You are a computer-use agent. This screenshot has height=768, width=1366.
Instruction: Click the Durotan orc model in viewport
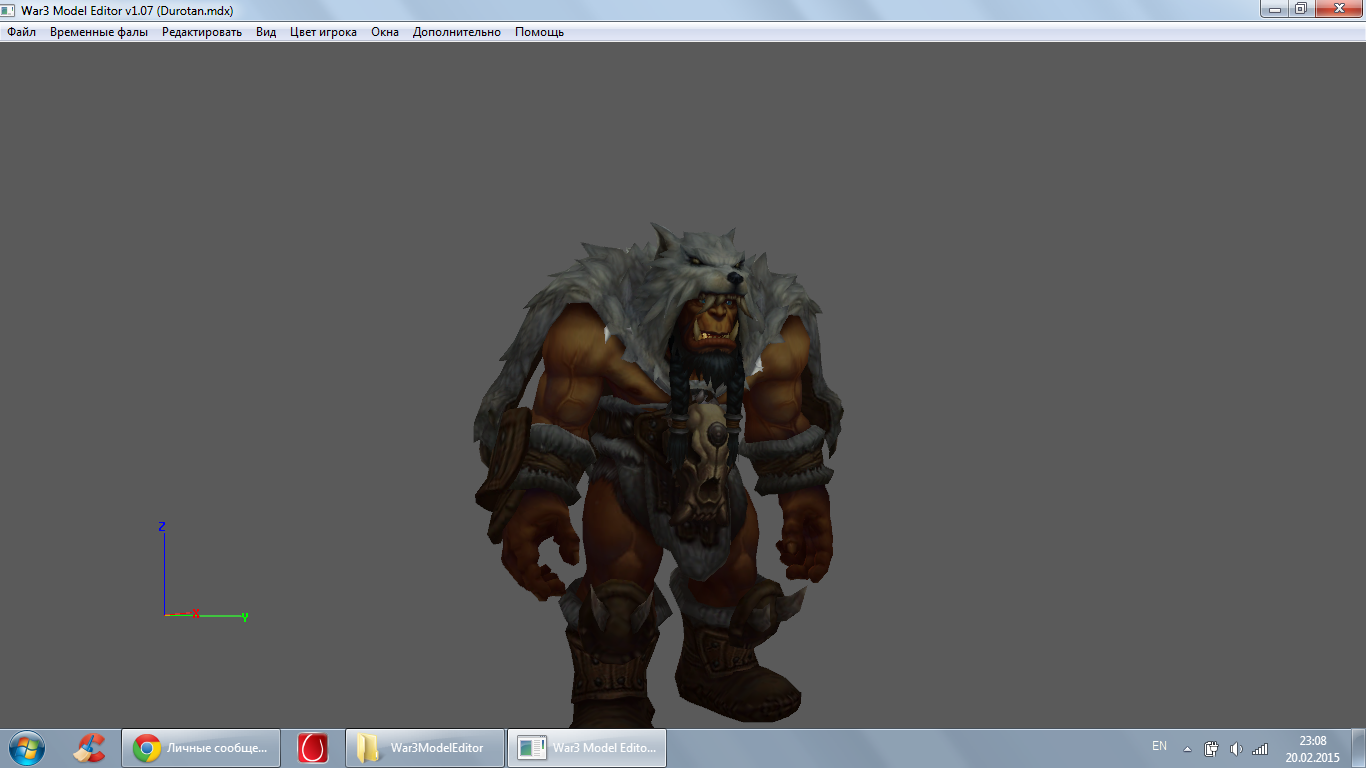point(659,475)
